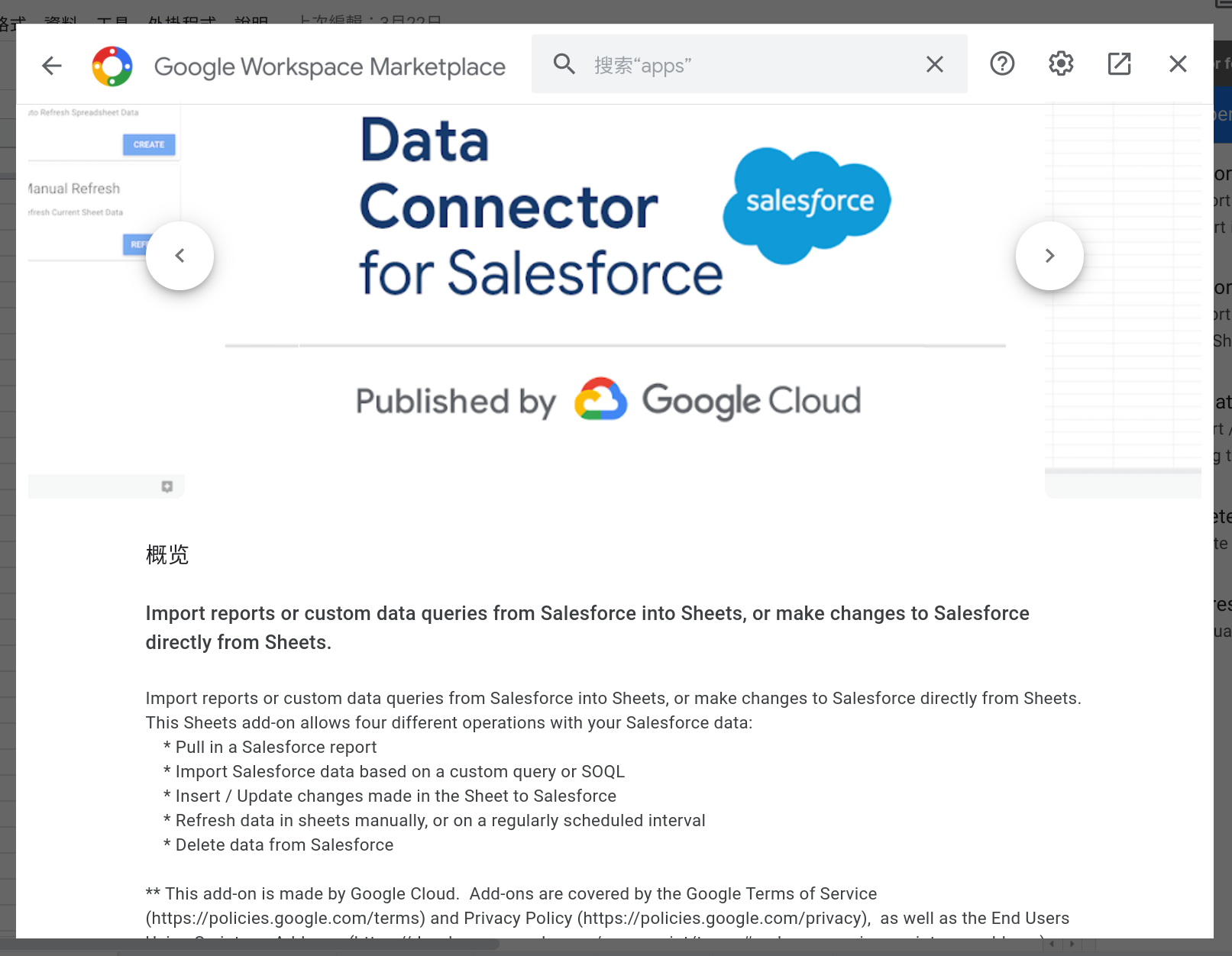Image resolution: width=1232 pixels, height=956 pixels.
Task: Clear the apps search with the X
Action: tap(934, 64)
